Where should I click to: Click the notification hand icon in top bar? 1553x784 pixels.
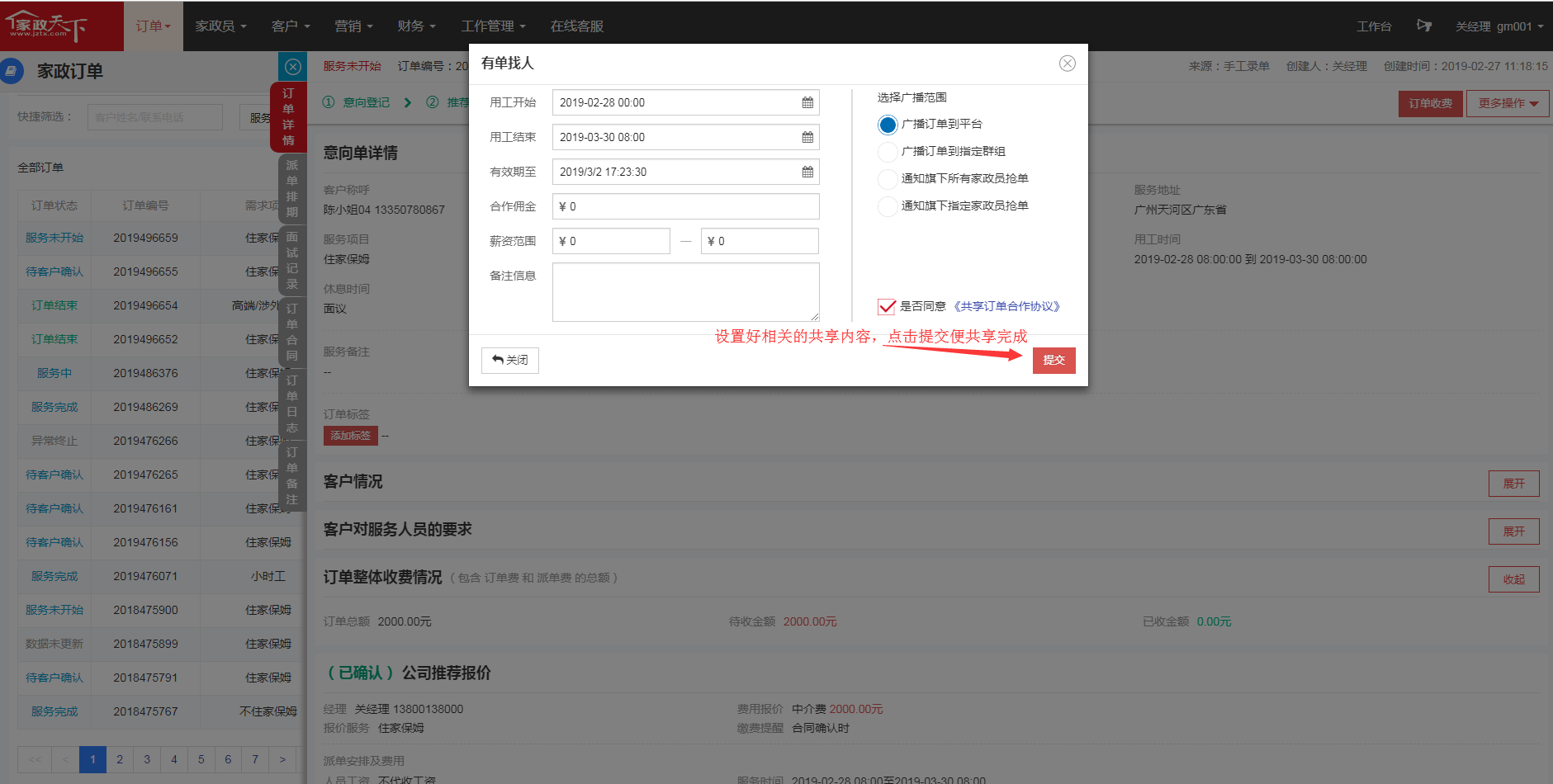[1423, 26]
